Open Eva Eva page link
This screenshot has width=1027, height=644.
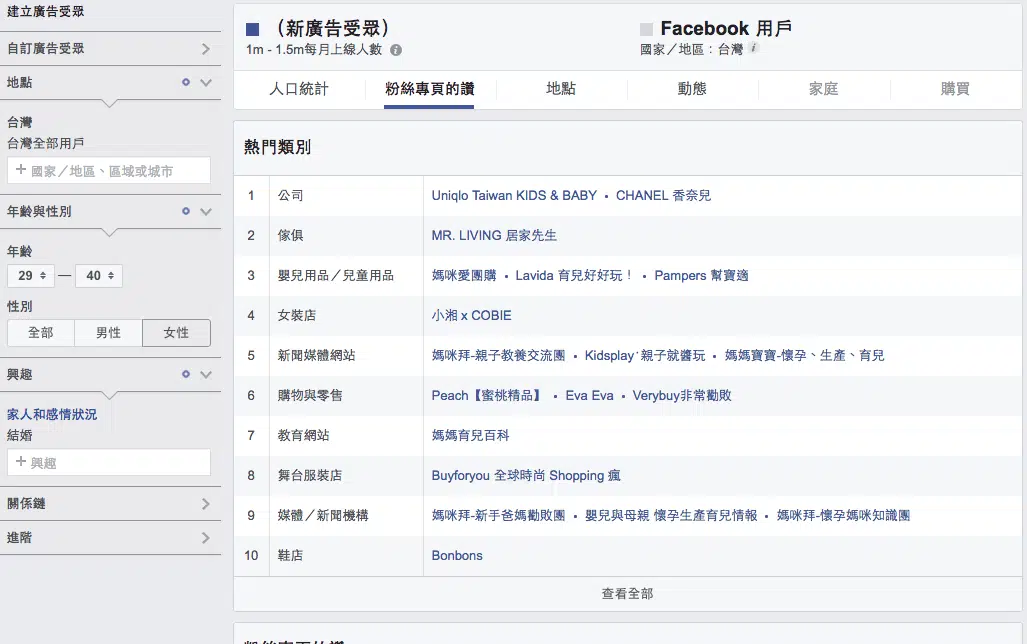click(x=589, y=395)
